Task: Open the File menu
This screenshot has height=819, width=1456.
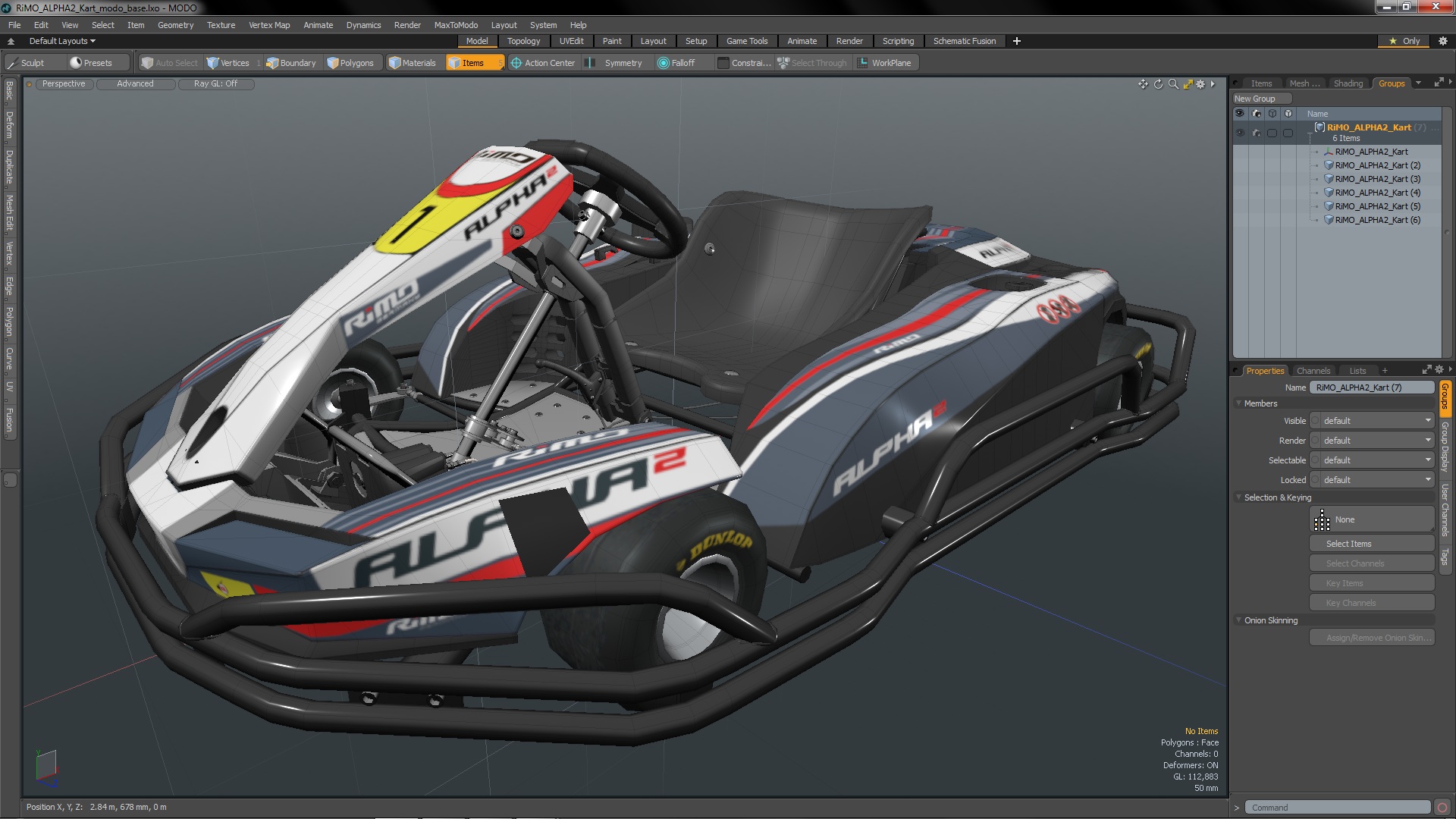Action: [x=14, y=25]
